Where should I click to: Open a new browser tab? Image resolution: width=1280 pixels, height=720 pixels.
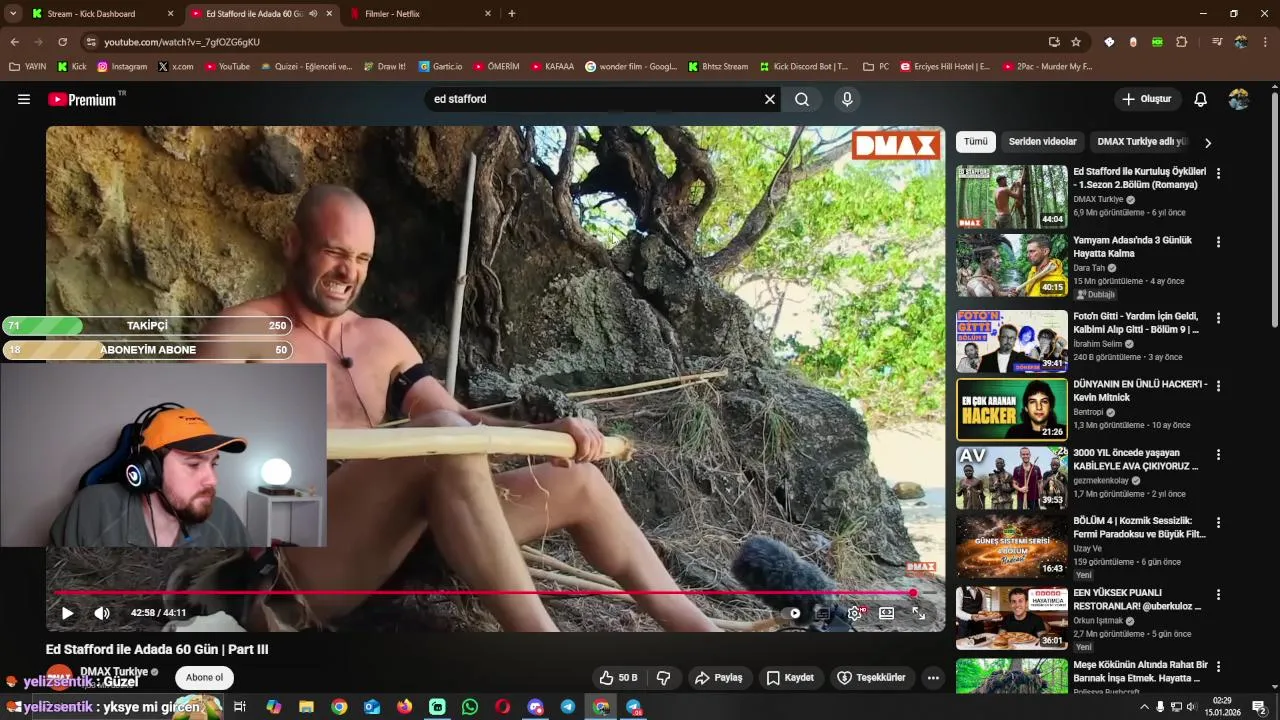(x=512, y=14)
